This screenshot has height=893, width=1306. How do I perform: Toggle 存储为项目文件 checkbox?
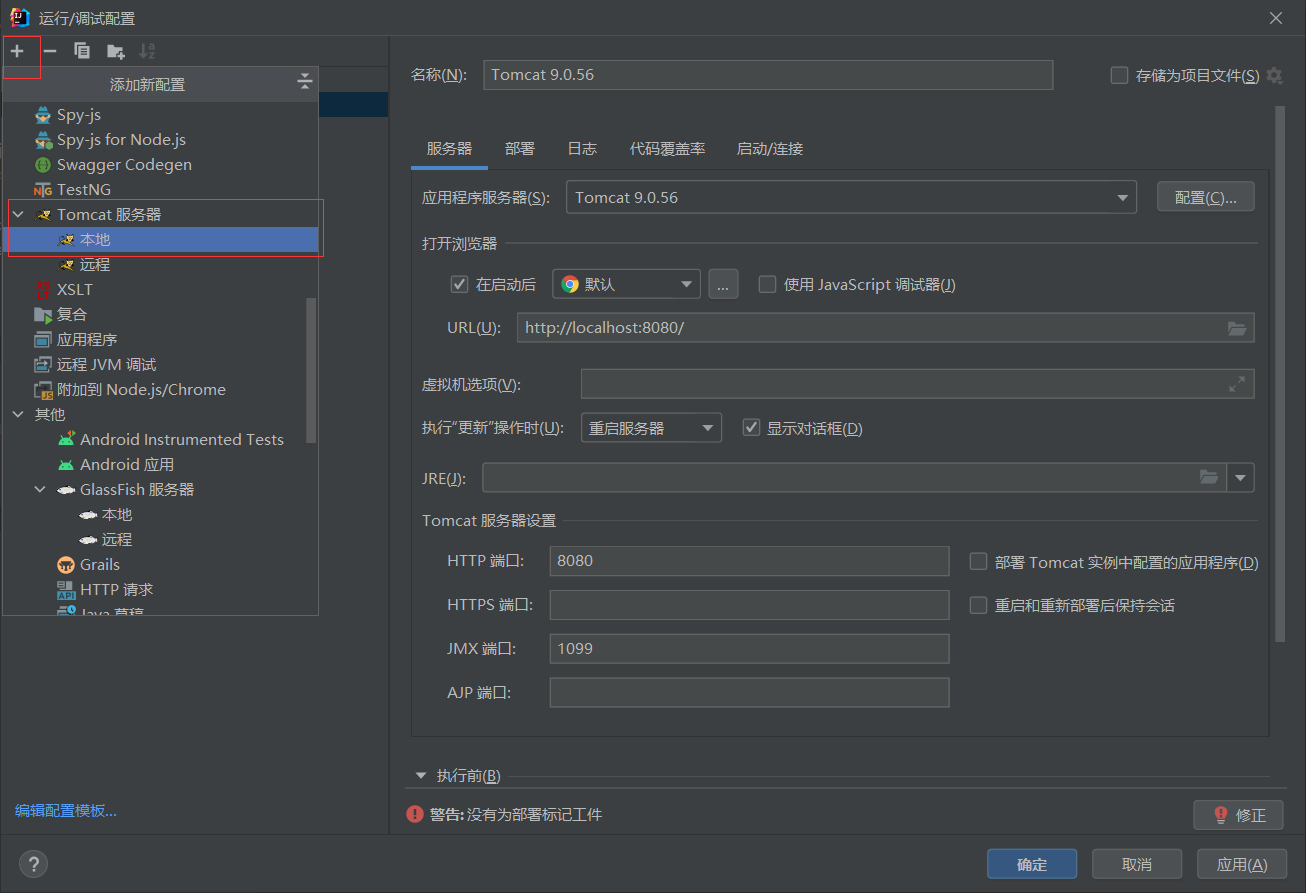click(1119, 76)
